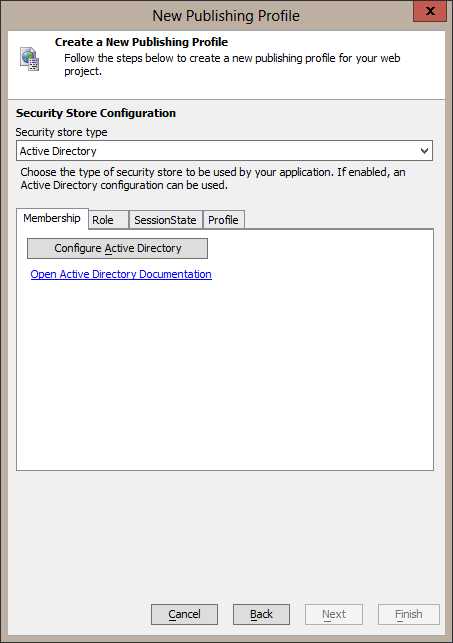453x643 pixels.
Task: Click the security store description text
Action: [x=213, y=178]
